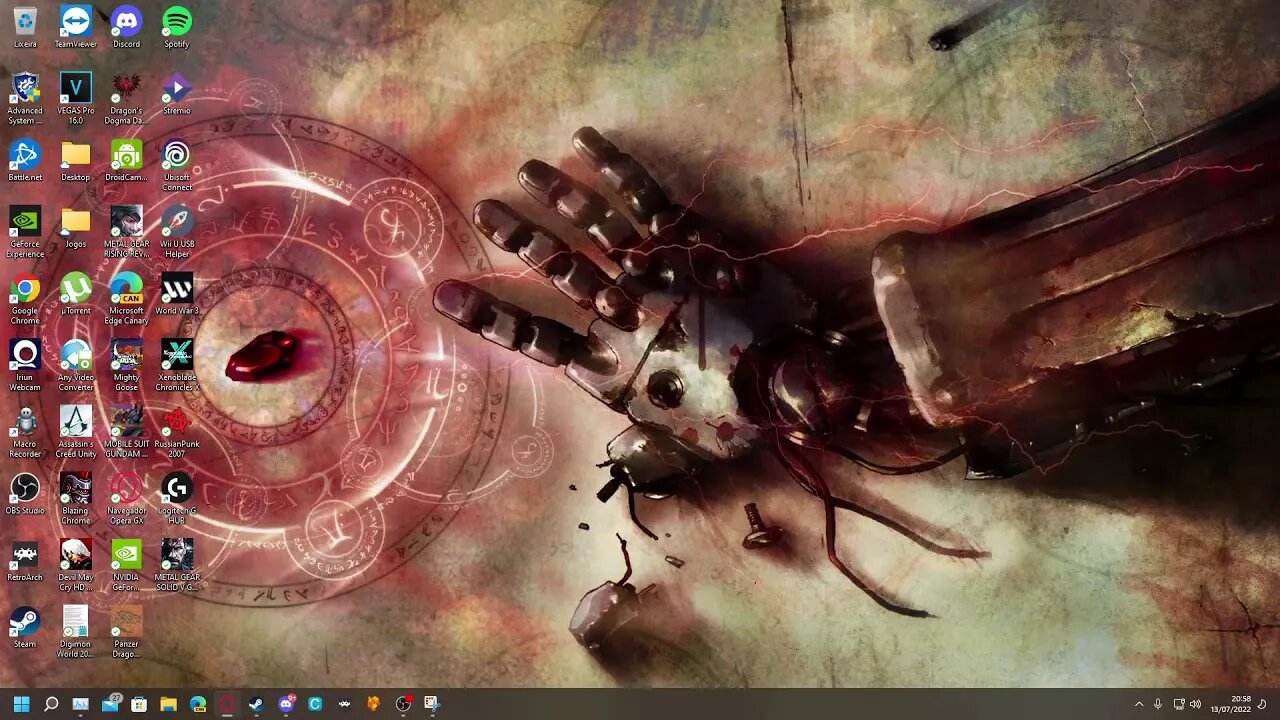The width and height of the screenshot is (1280, 720).
Task: Select the RussianPunk 2007 shortcut
Action: click(176, 433)
